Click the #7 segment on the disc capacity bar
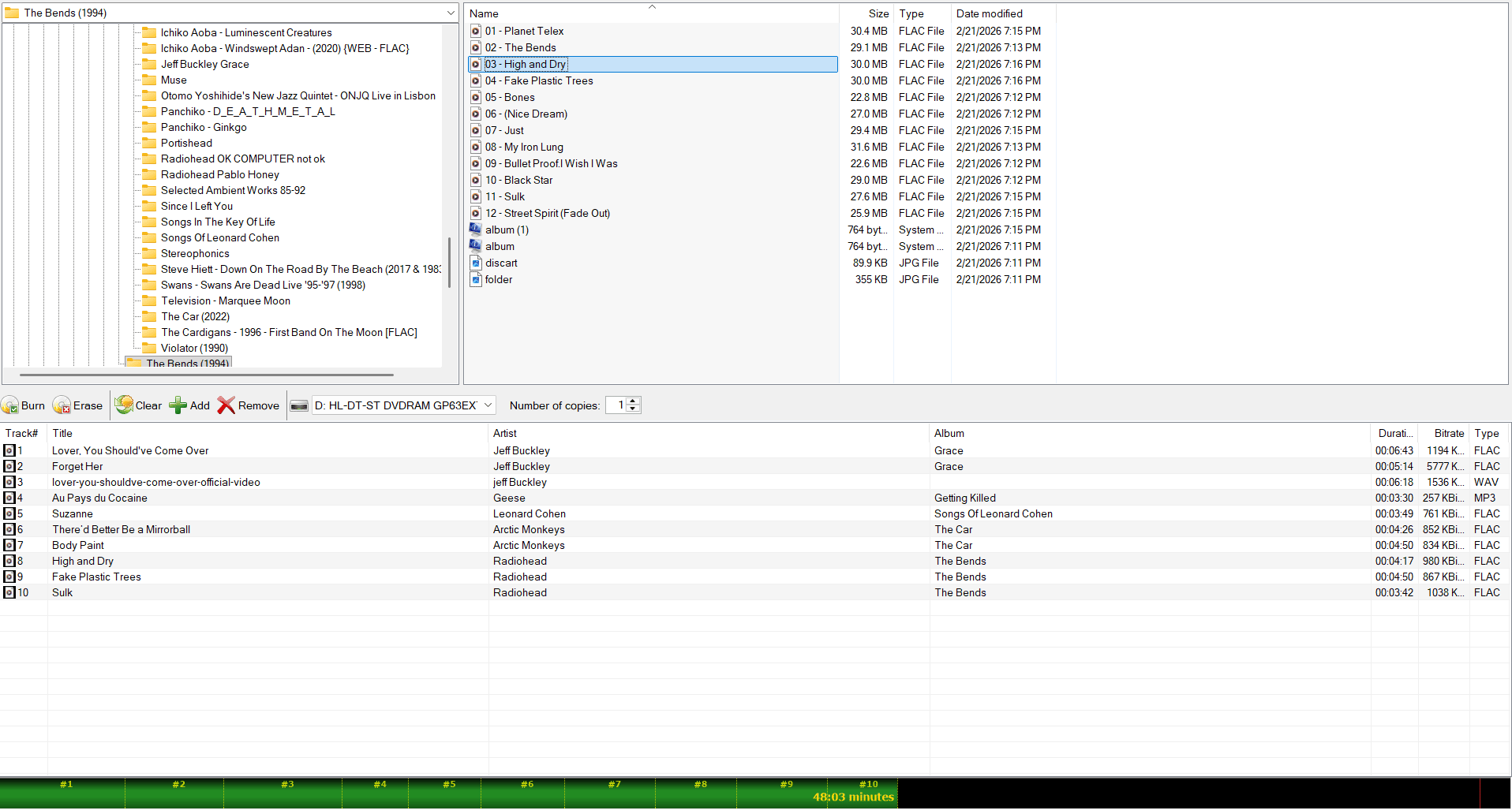 pyautogui.click(x=610, y=793)
